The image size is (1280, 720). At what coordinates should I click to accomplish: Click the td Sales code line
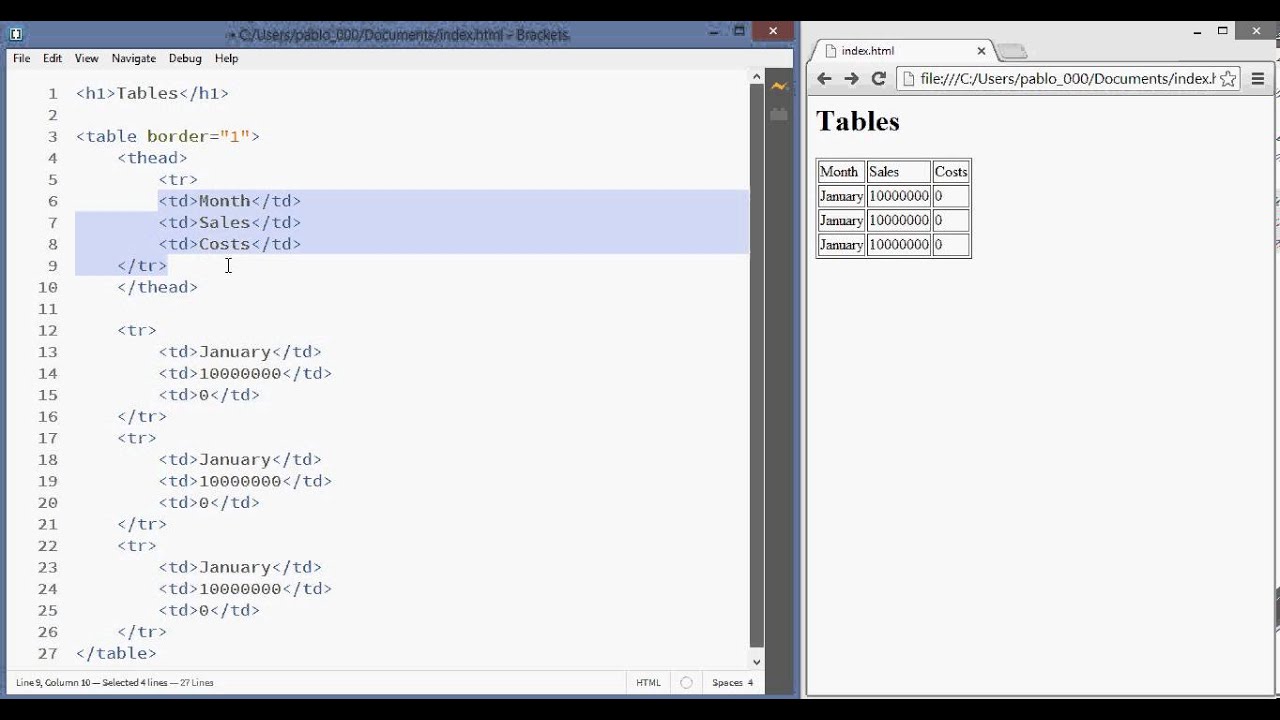point(229,223)
